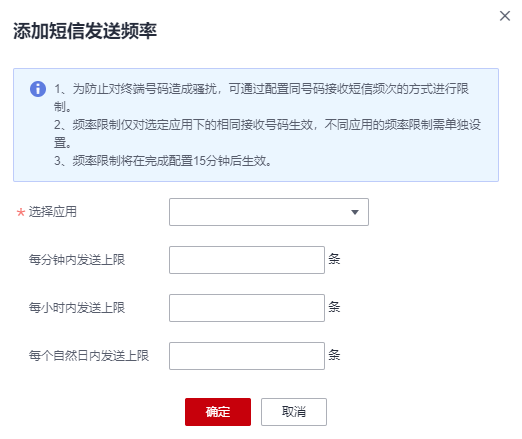Confirm with the red 确定 button

[218, 412]
